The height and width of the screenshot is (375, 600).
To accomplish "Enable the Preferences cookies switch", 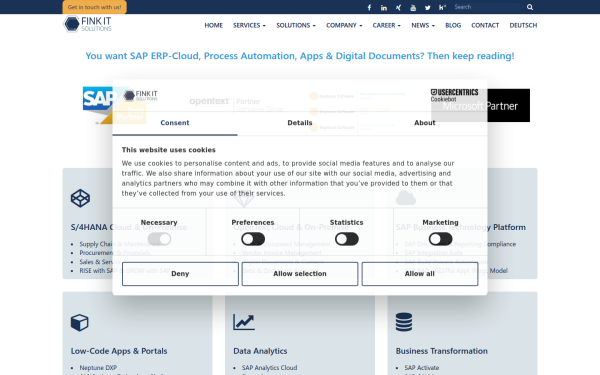I will pyautogui.click(x=253, y=239).
